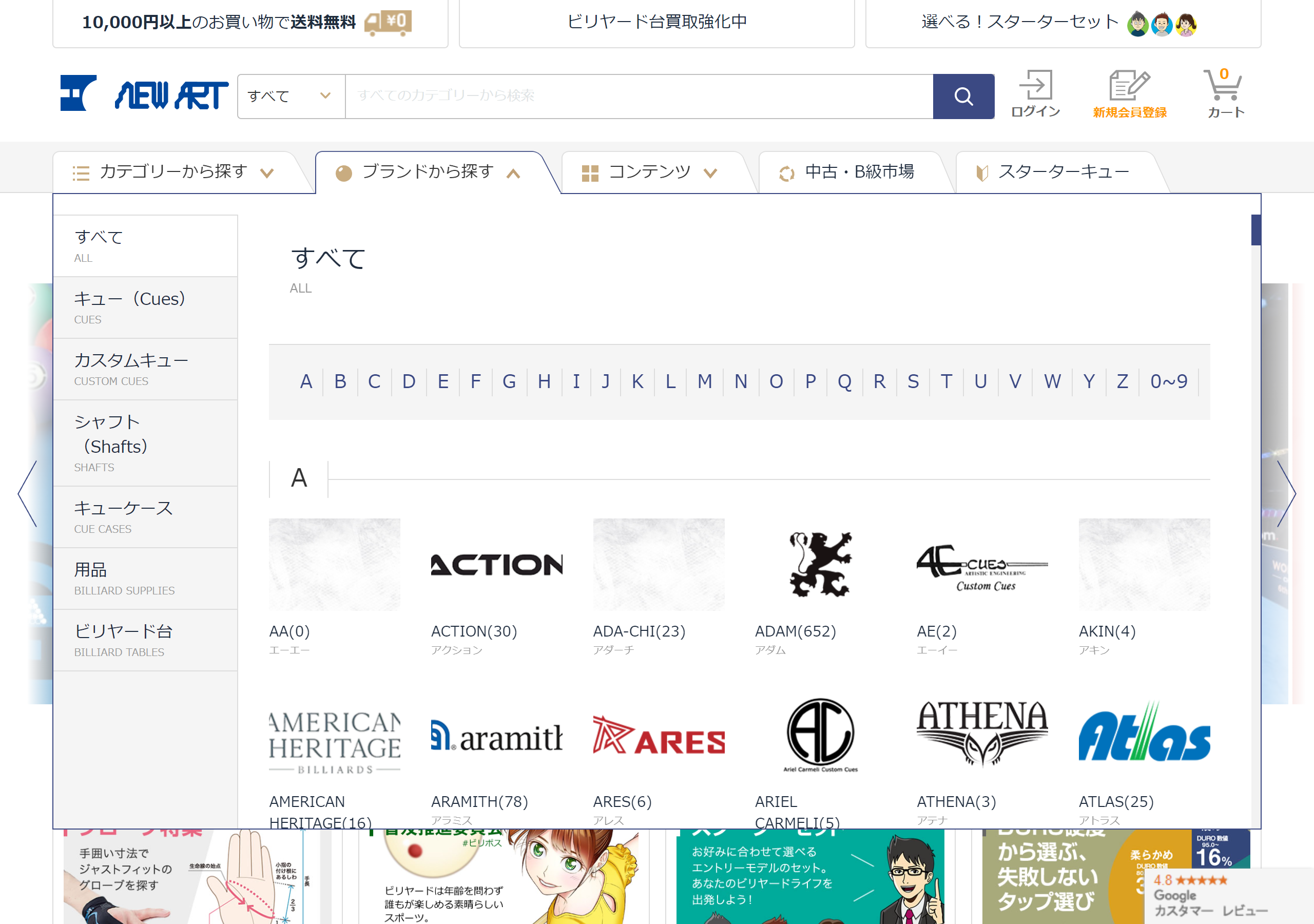The width and height of the screenshot is (1314, 924).
Task: Click the Google customer review badge
Action: [x=1229, y=896]
